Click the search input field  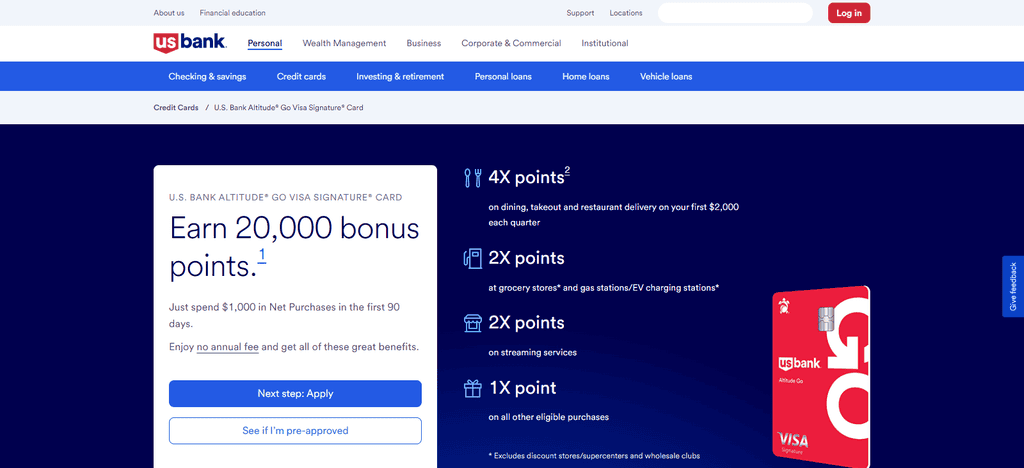pyautogui.click(x=735, y=13)
